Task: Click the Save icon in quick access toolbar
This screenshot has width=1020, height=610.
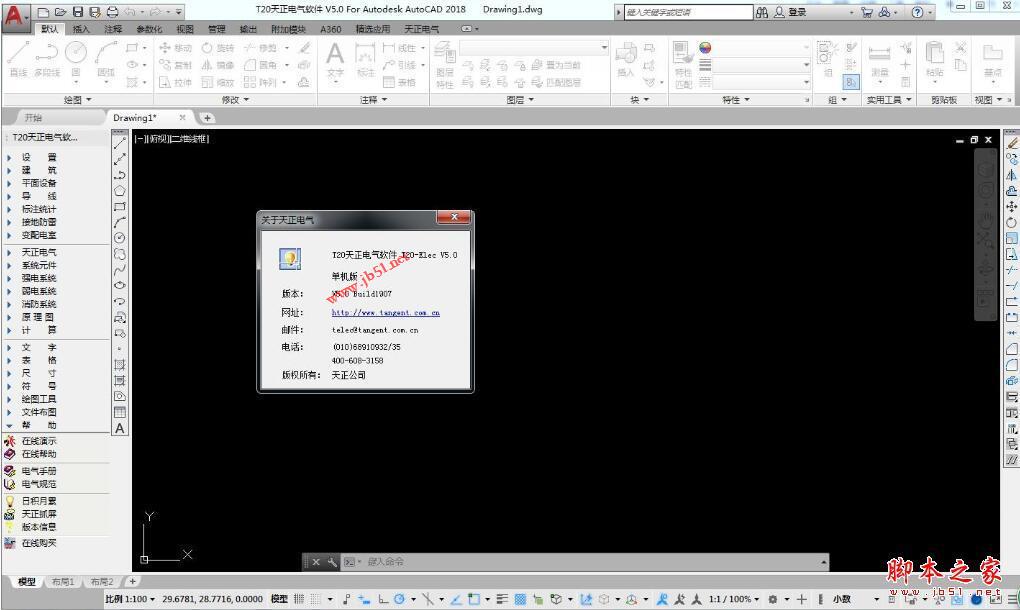Action: point(77,12)
